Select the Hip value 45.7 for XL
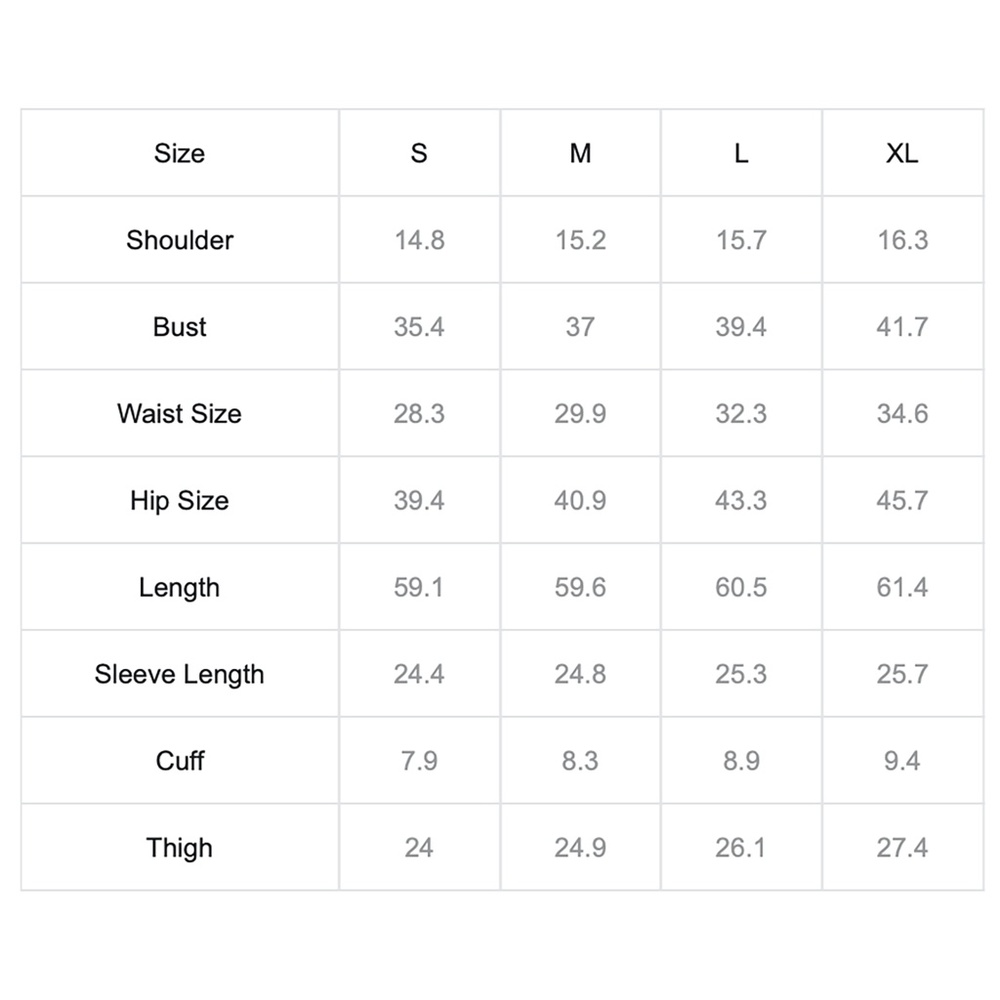Screen dimensions: 1000x1000 point(902,500)
